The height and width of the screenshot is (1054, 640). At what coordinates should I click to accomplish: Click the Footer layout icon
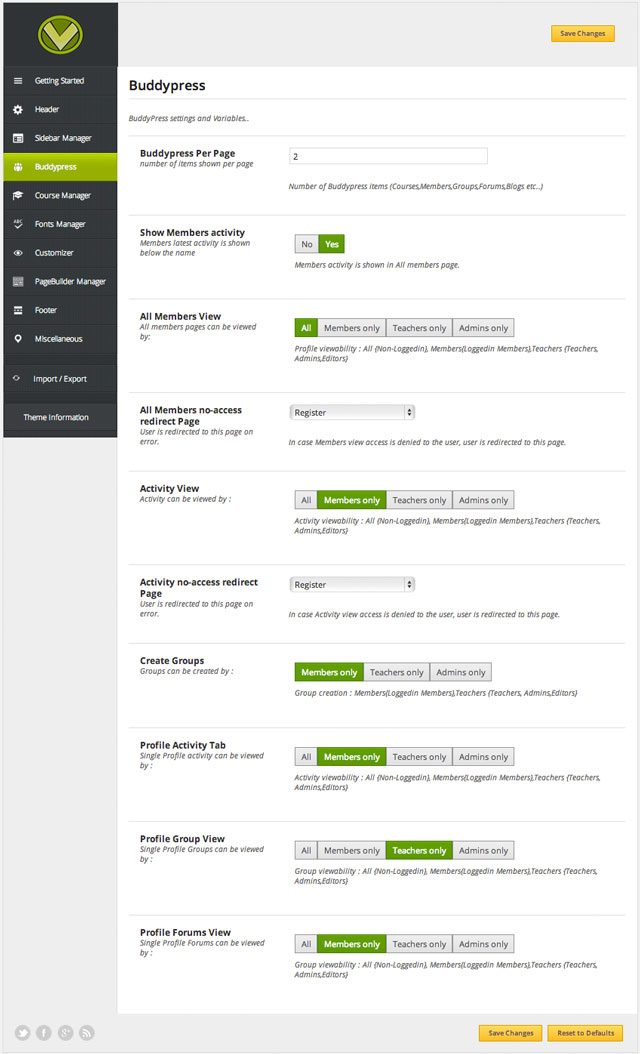pos(18,310)
